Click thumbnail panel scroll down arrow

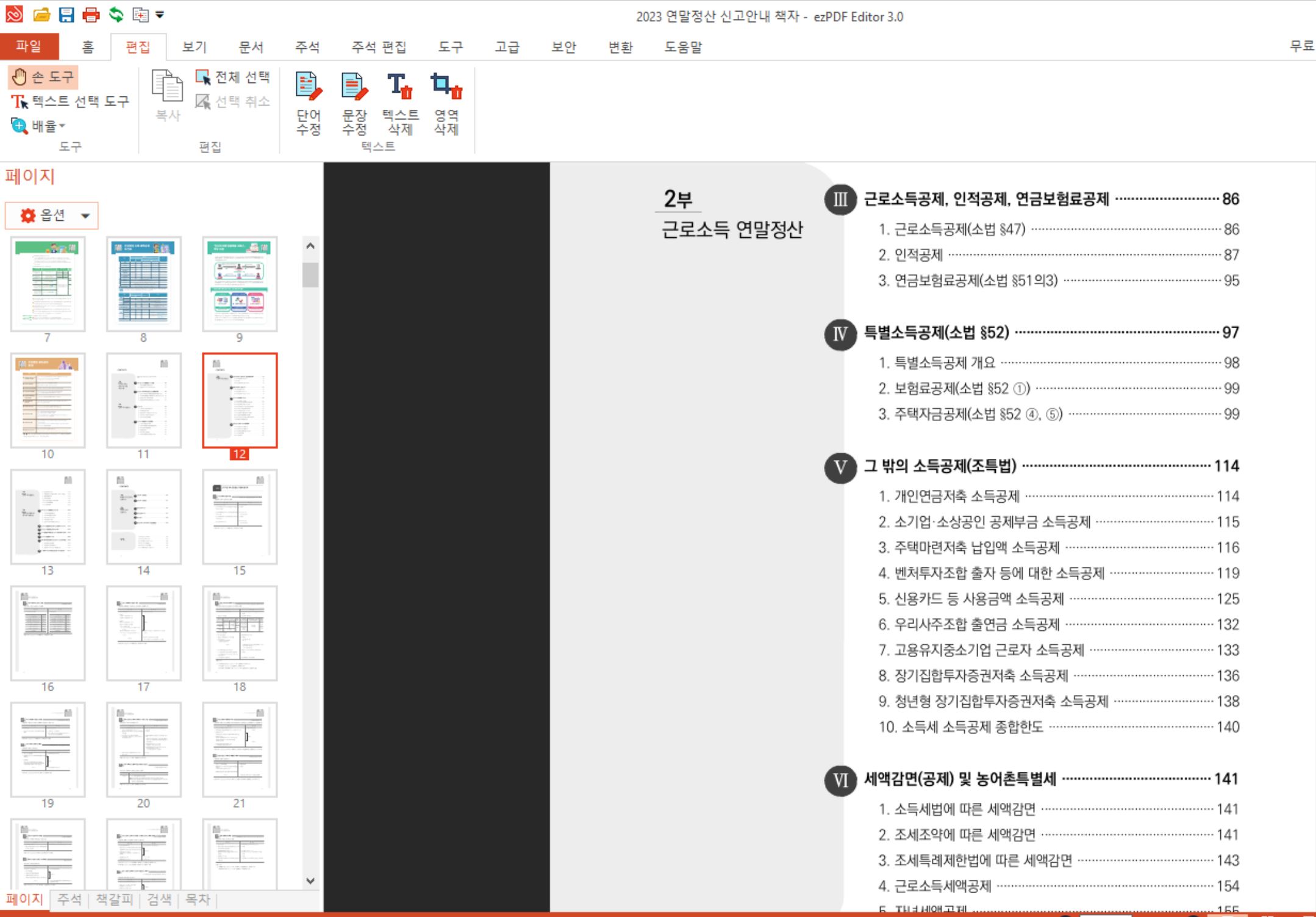click(310, 881)
